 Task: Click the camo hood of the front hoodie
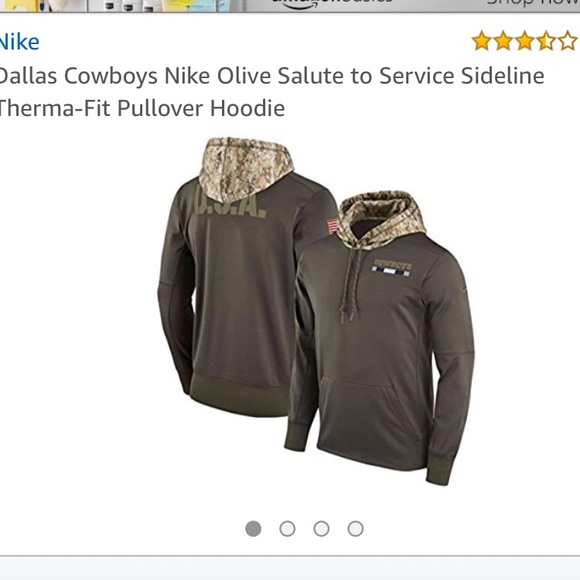click(381, 218)
